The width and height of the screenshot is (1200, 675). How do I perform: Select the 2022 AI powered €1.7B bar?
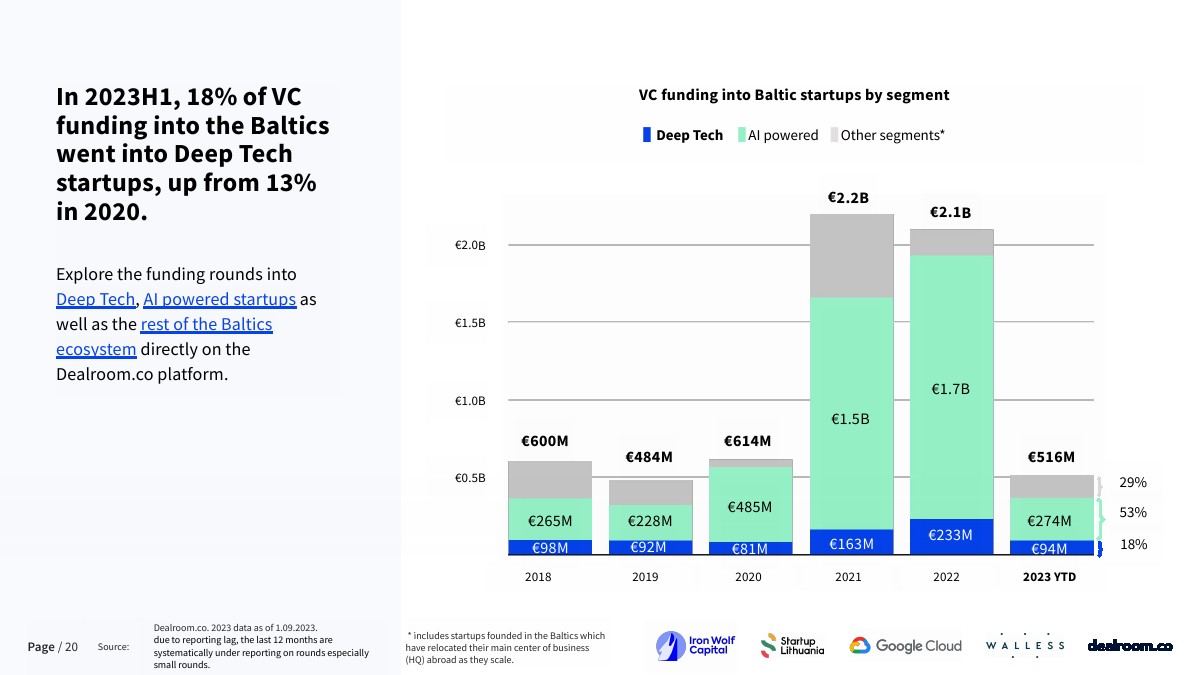(951, 387)
